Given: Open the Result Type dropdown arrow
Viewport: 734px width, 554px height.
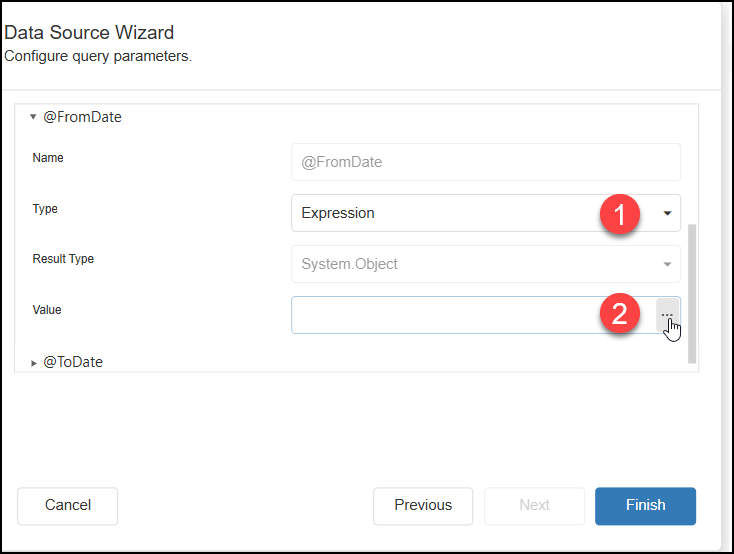Looking at the screenshot, I should [667, 264].
